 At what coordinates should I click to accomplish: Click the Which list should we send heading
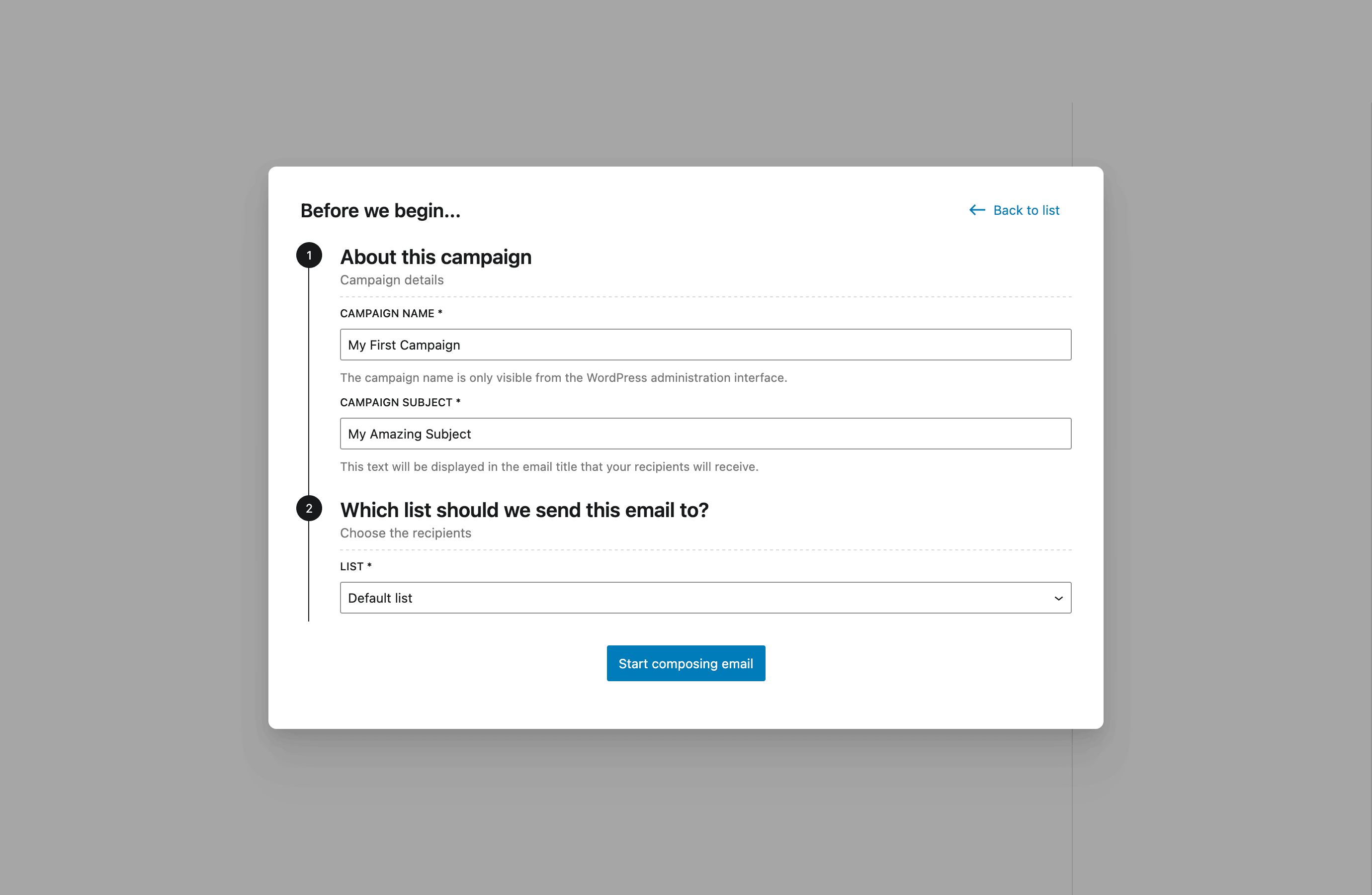point(524,510)
